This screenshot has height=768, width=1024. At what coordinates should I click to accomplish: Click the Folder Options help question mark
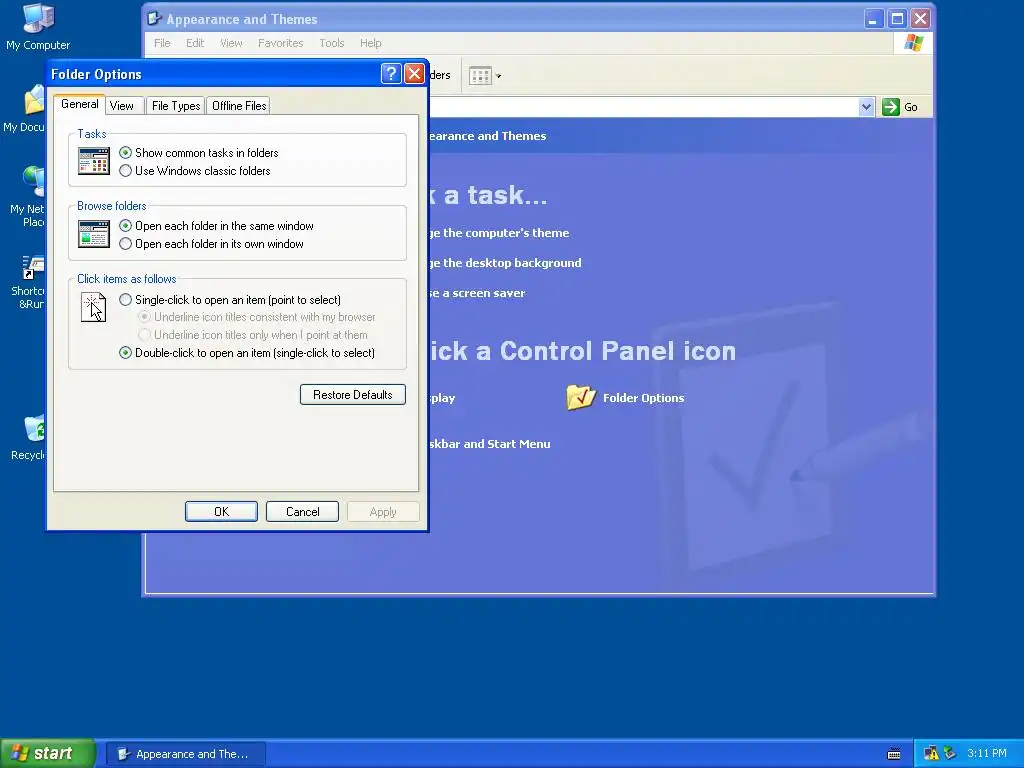(391, 73)
